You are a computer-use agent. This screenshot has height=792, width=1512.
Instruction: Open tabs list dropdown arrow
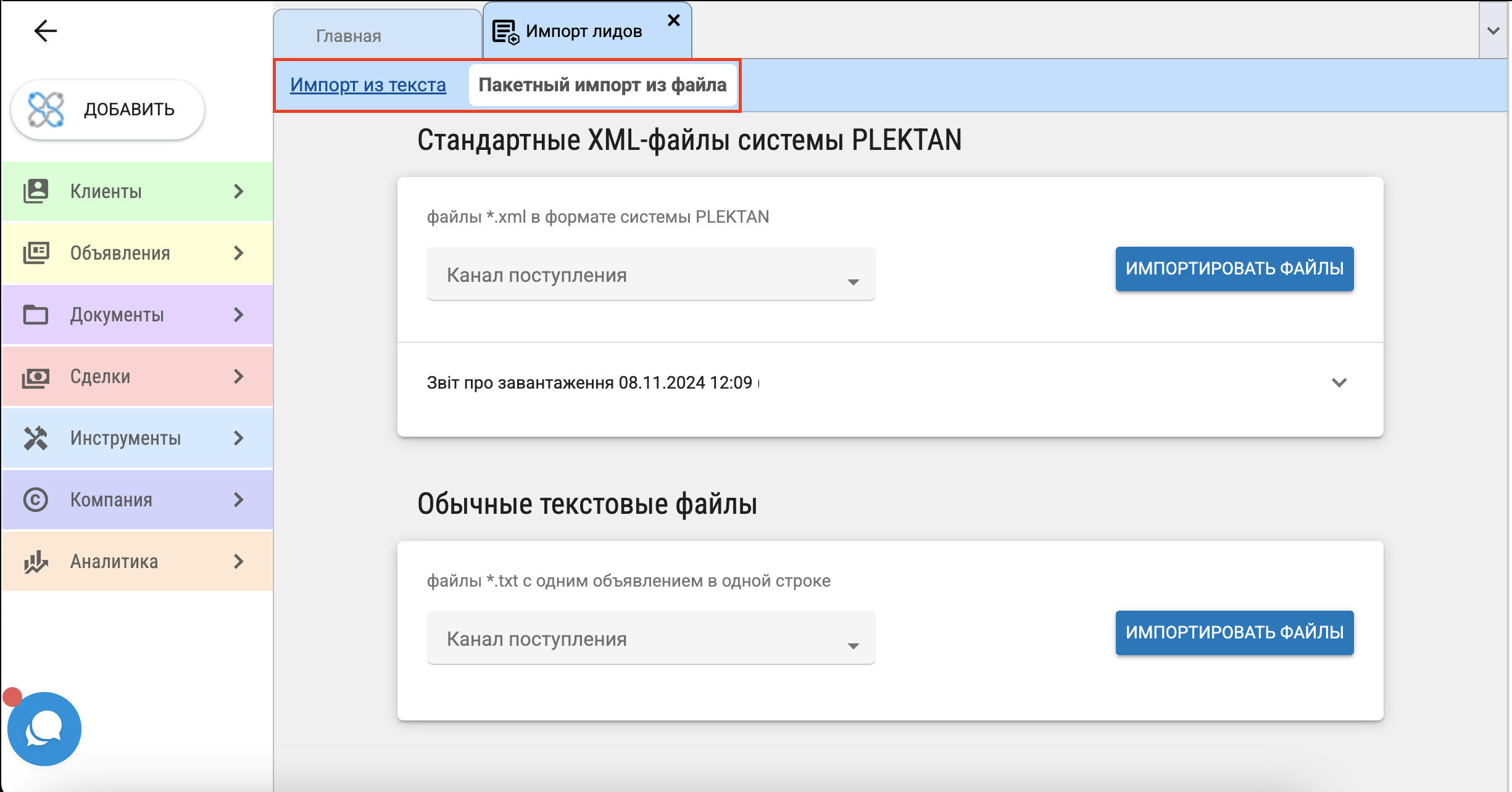pos(1493,31)
